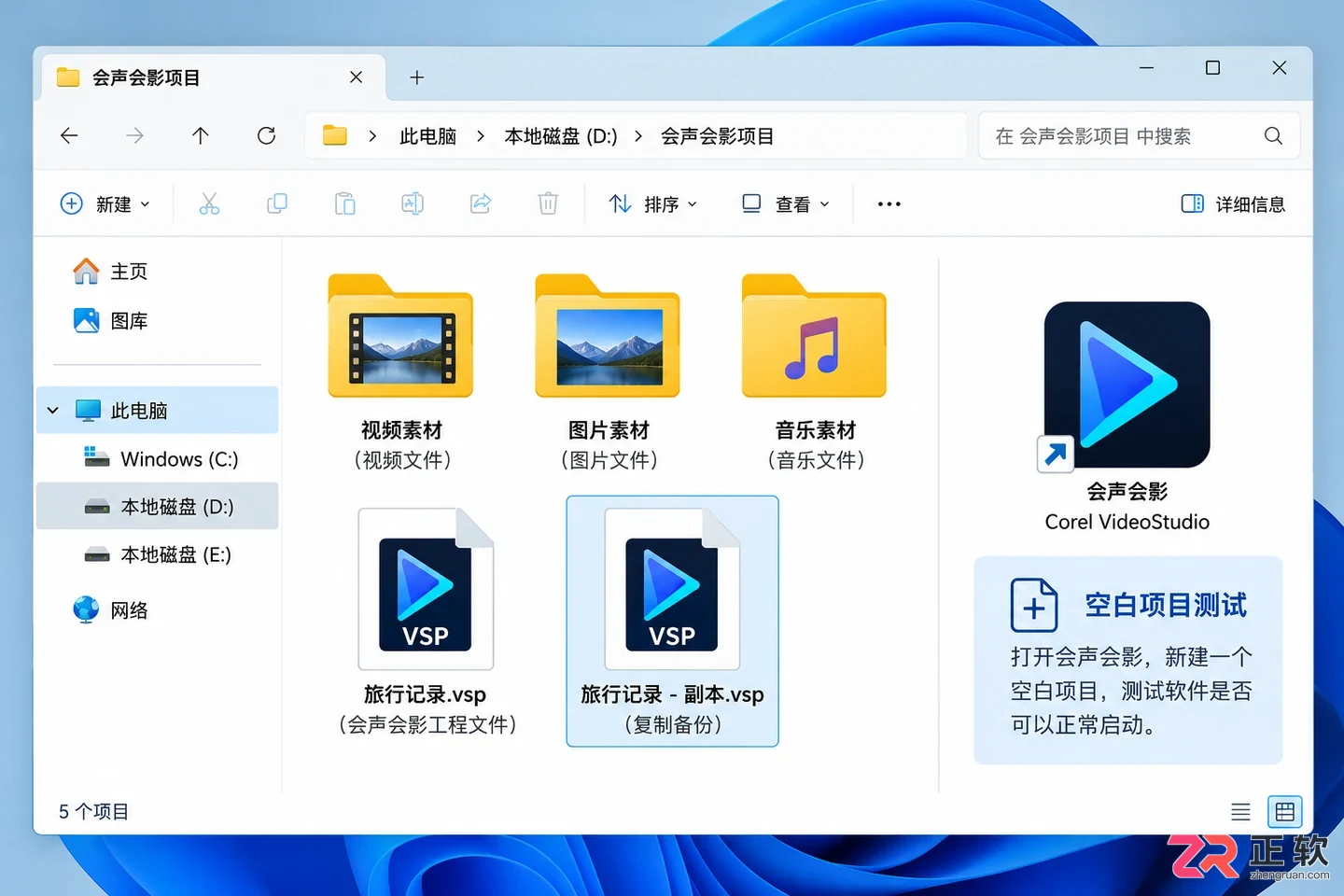The image size is (1344, 896).
Task: Click the 在 会声会影项目 中搜索 search box
Action: [1139, 136]
